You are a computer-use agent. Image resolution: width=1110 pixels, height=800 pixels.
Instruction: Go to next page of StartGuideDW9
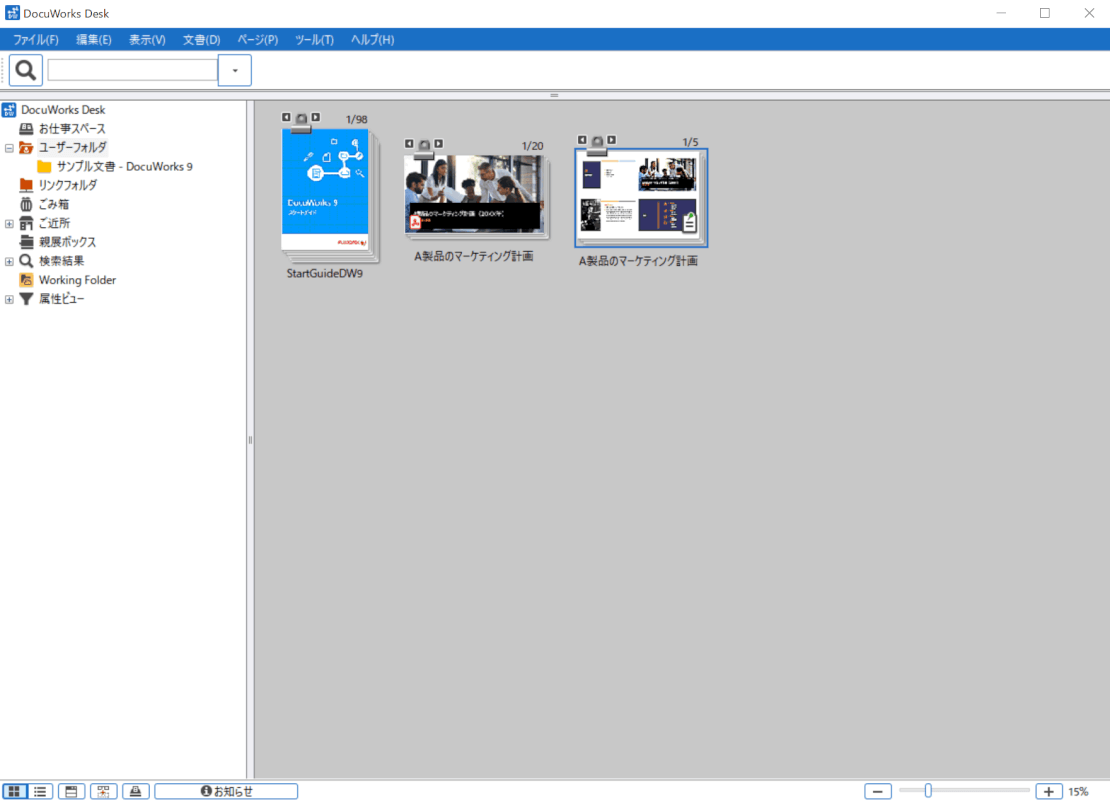point(316,117)
